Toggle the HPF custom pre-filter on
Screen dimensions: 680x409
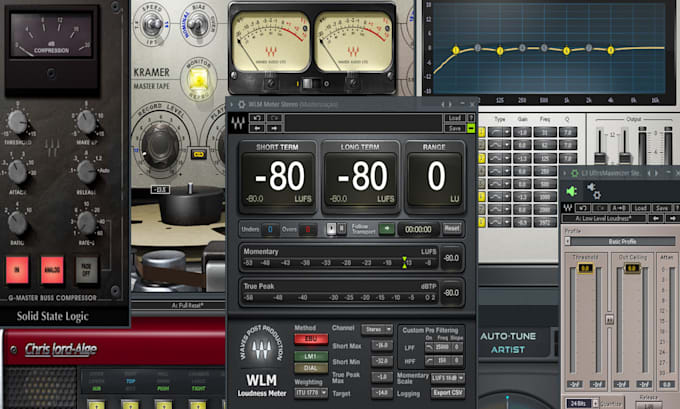[x=429, y=360]
